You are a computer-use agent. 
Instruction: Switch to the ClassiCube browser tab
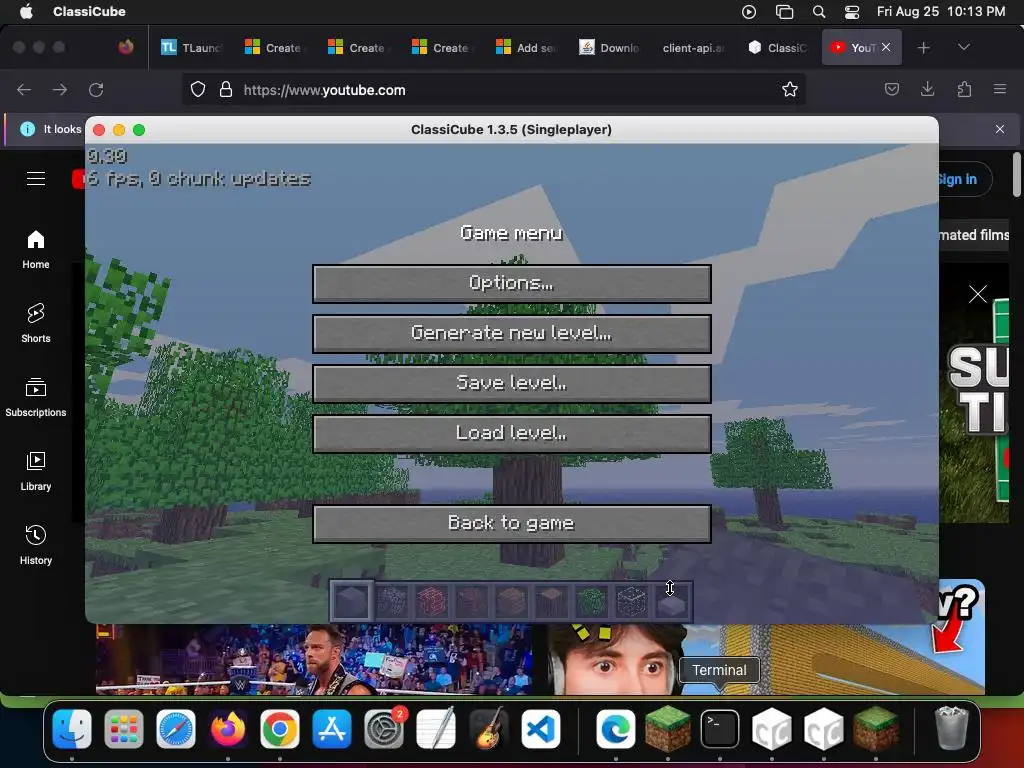tap(776, 48)
